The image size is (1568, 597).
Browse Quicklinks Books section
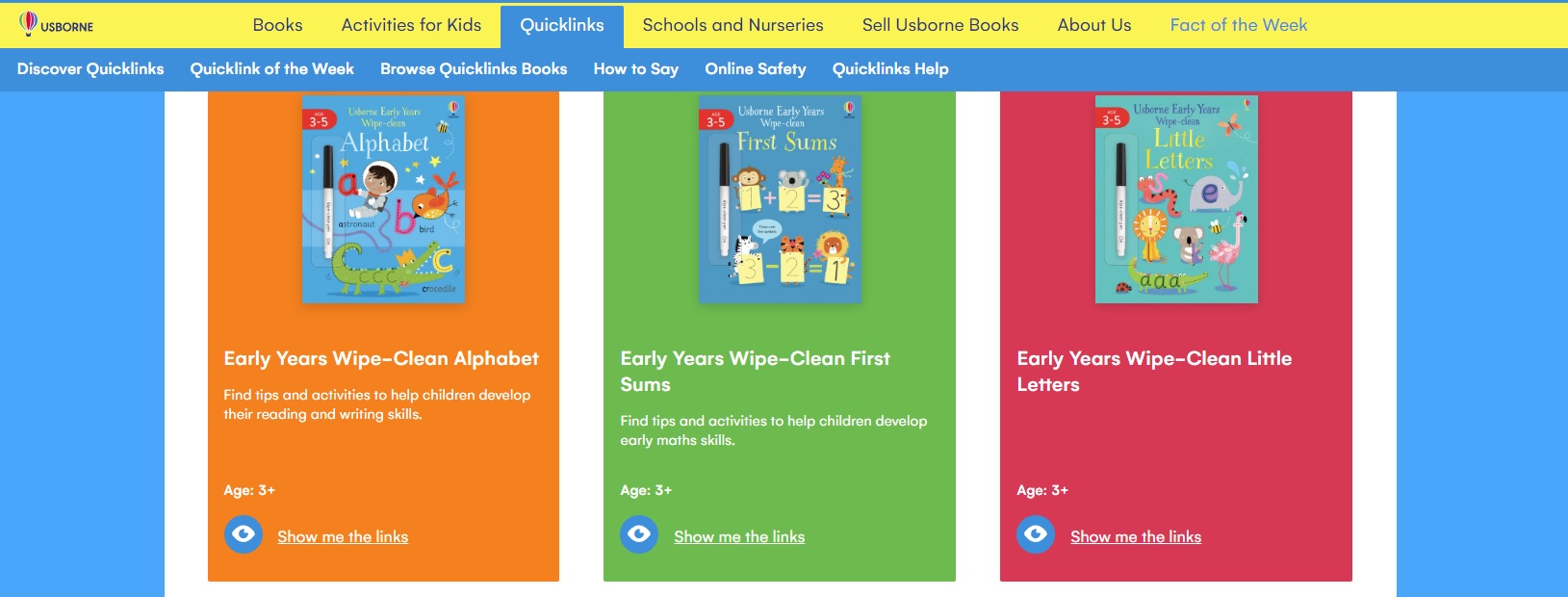click(474, 69)
